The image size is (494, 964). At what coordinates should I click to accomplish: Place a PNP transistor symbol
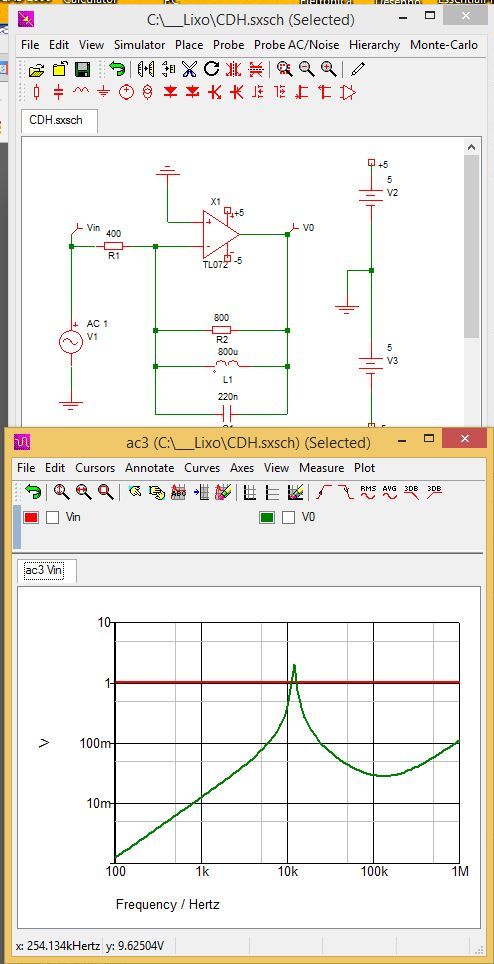pos(237,93)
